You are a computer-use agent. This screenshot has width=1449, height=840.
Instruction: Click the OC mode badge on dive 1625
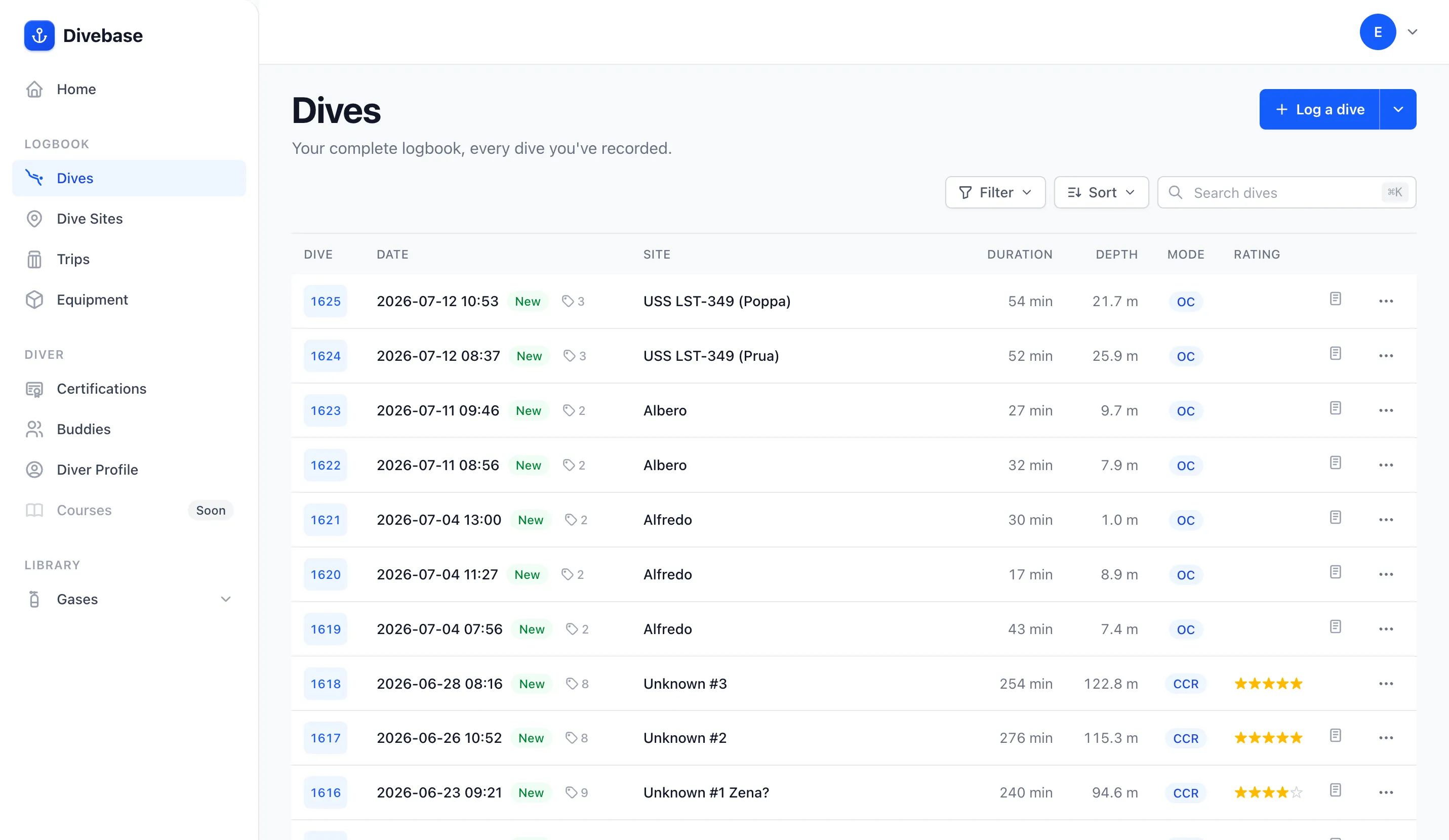pyautogui.click(x=1186, y=301)
